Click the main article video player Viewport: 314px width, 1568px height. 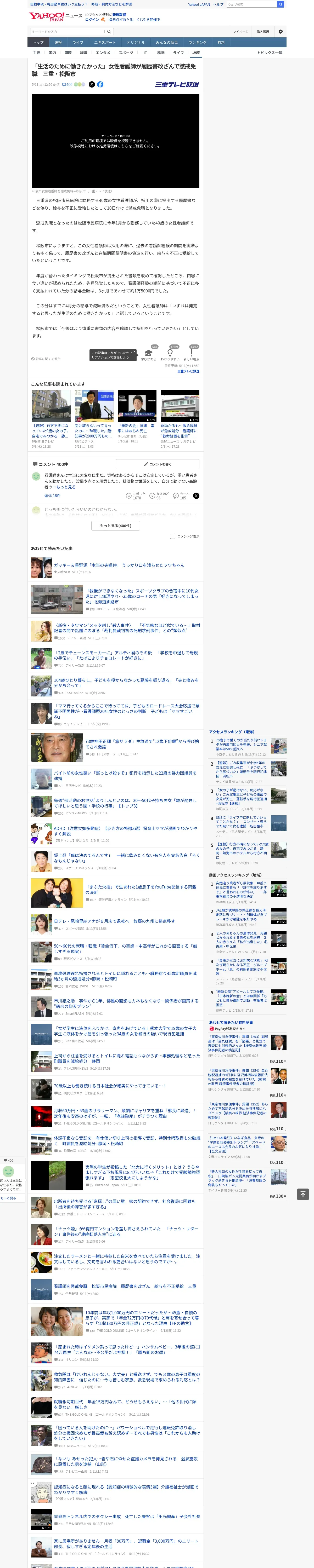(x=116, y=141)
